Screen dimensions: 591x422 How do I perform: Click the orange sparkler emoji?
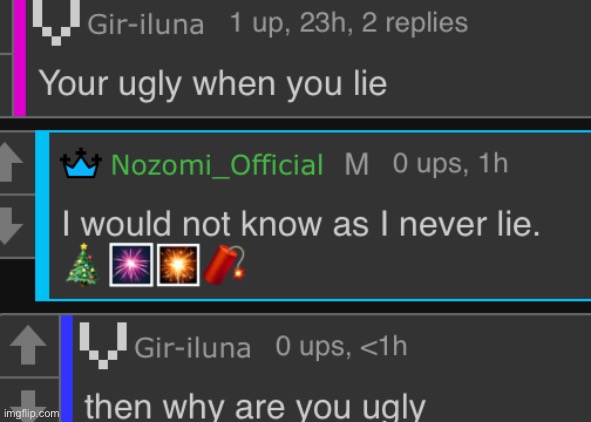(x=178, y=265)
